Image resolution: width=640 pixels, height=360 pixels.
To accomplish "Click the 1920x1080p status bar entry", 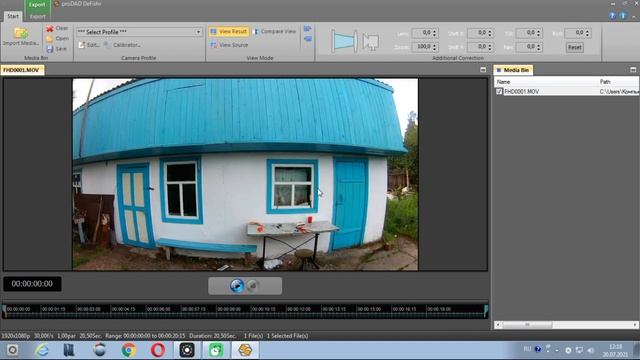I will (x=16, y=336).
